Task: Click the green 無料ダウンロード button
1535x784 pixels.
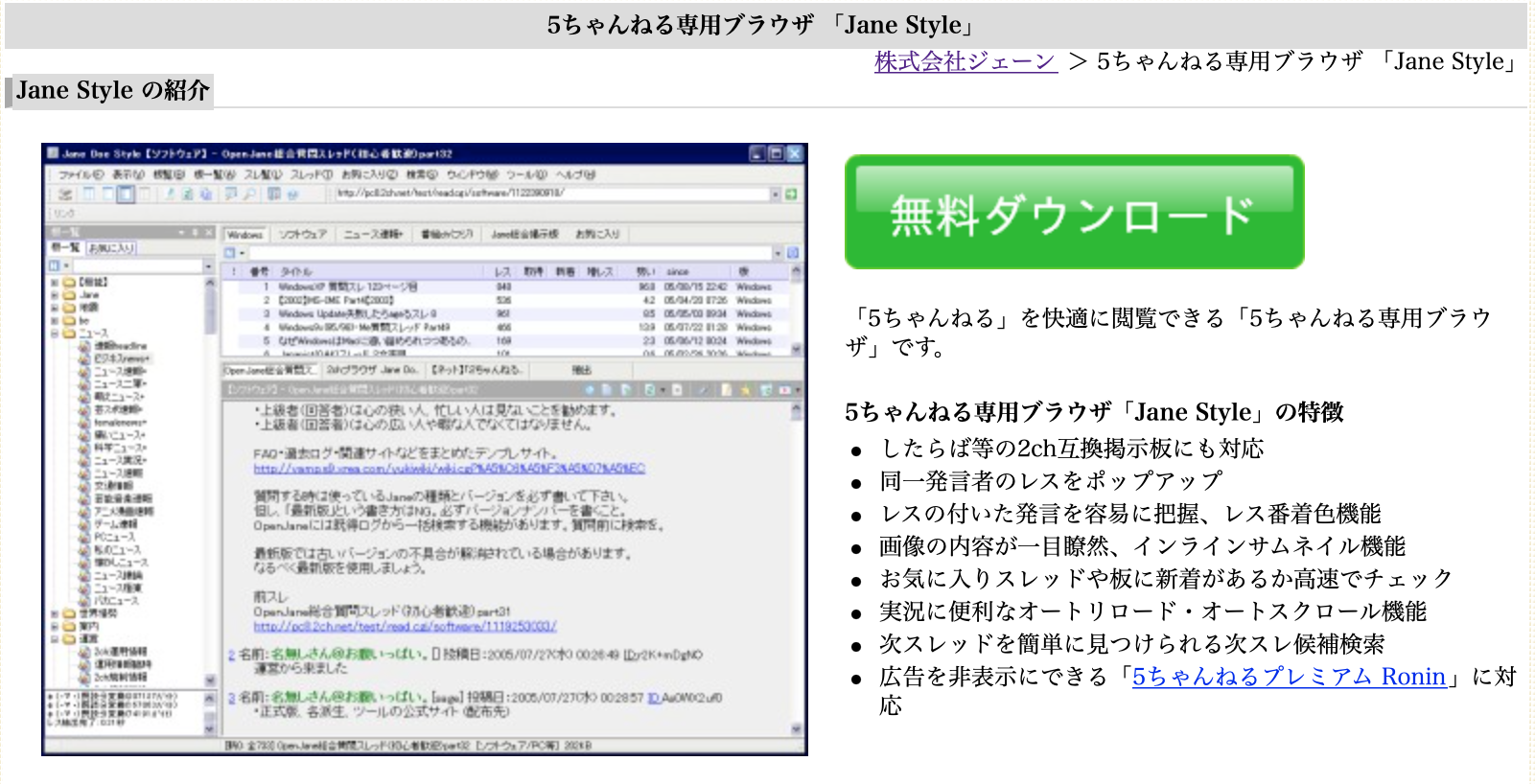Action: 1075,212
